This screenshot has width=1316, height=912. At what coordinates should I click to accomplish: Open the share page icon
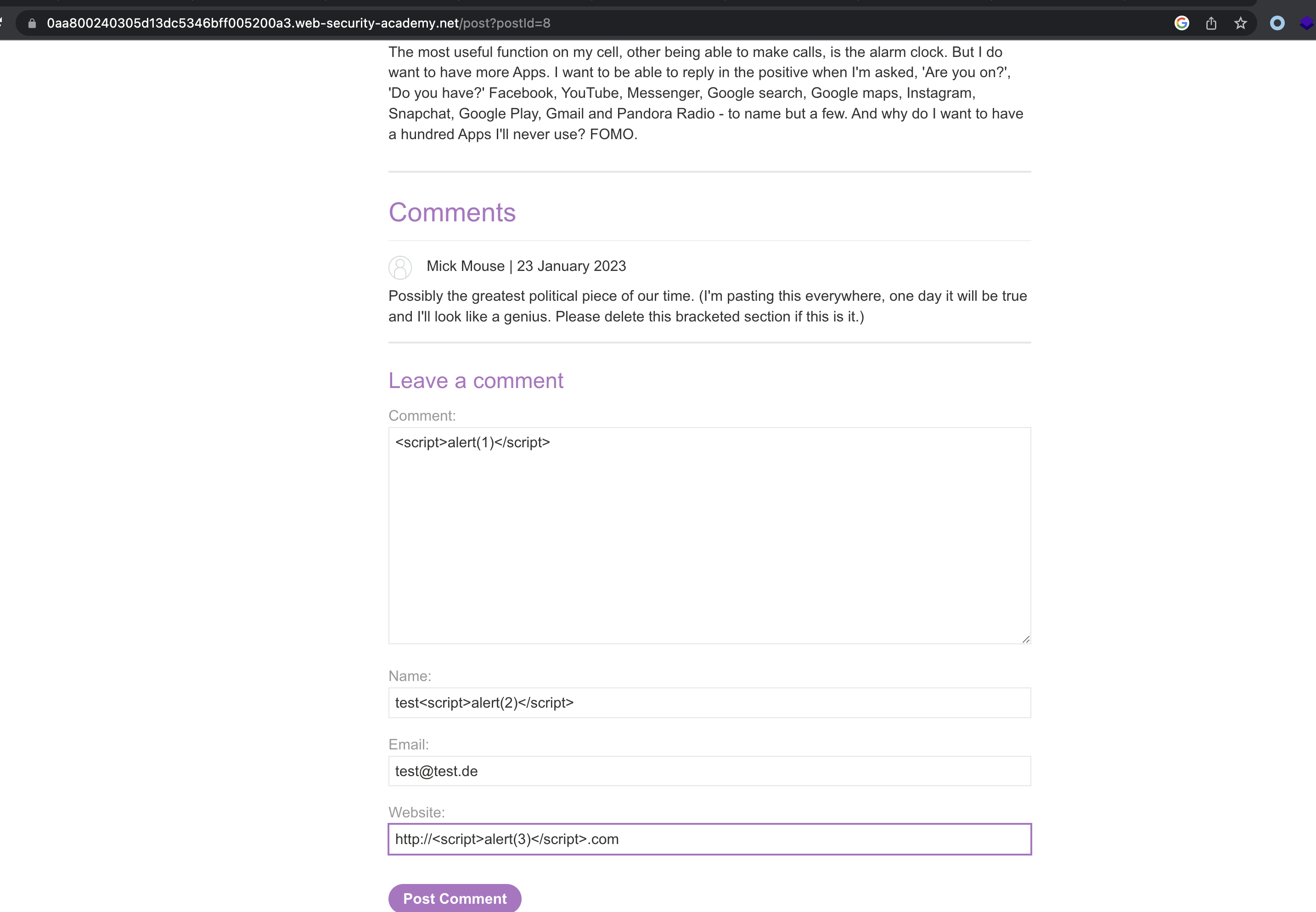(x=1211, y=23)
